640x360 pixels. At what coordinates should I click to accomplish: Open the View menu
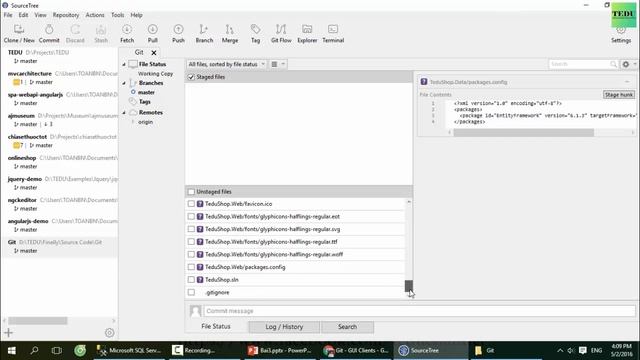pyautogui.click(x=40, y=15)
